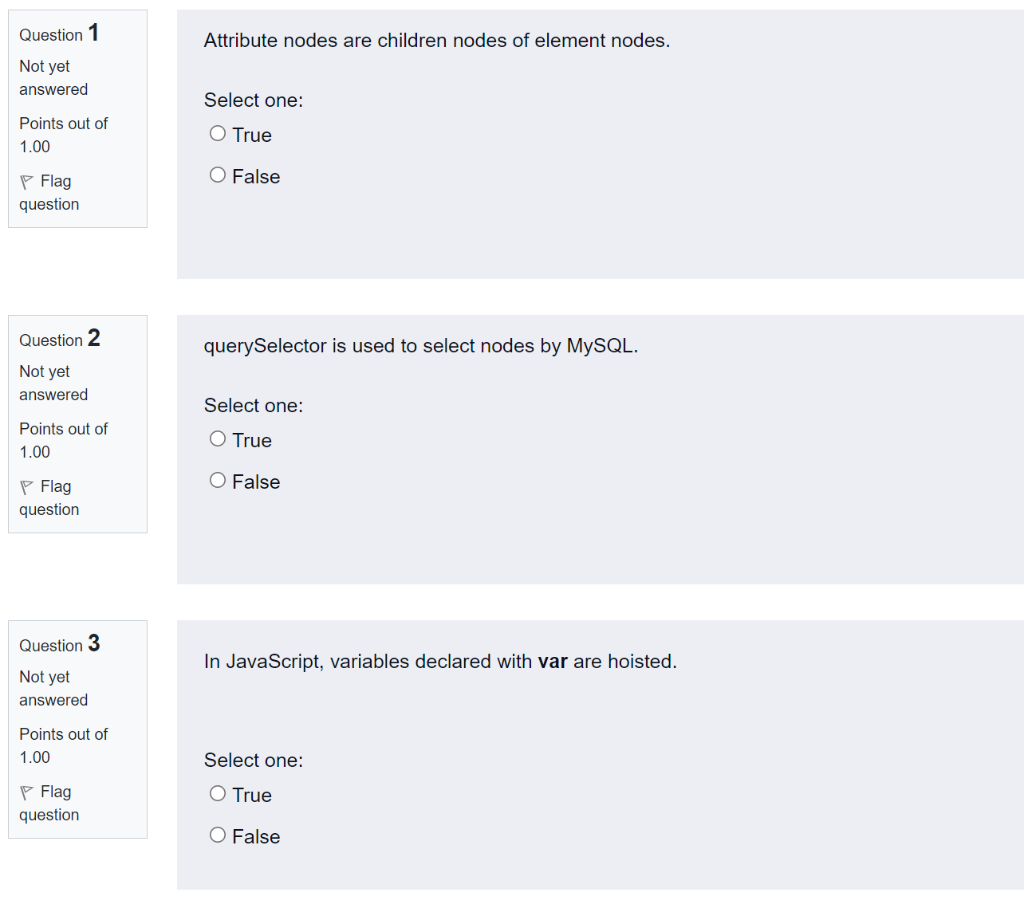Click the bolded 'var' in Question 3
1024x916 pixels.
tap(552, 661)
